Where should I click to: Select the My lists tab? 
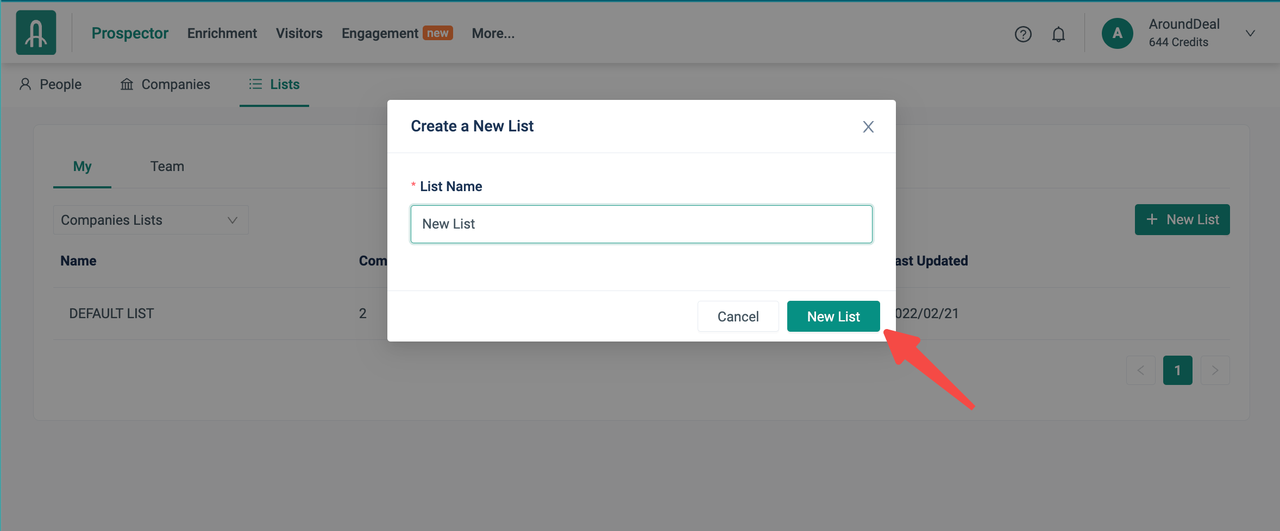pyautogui.click(x=82, y=166)
